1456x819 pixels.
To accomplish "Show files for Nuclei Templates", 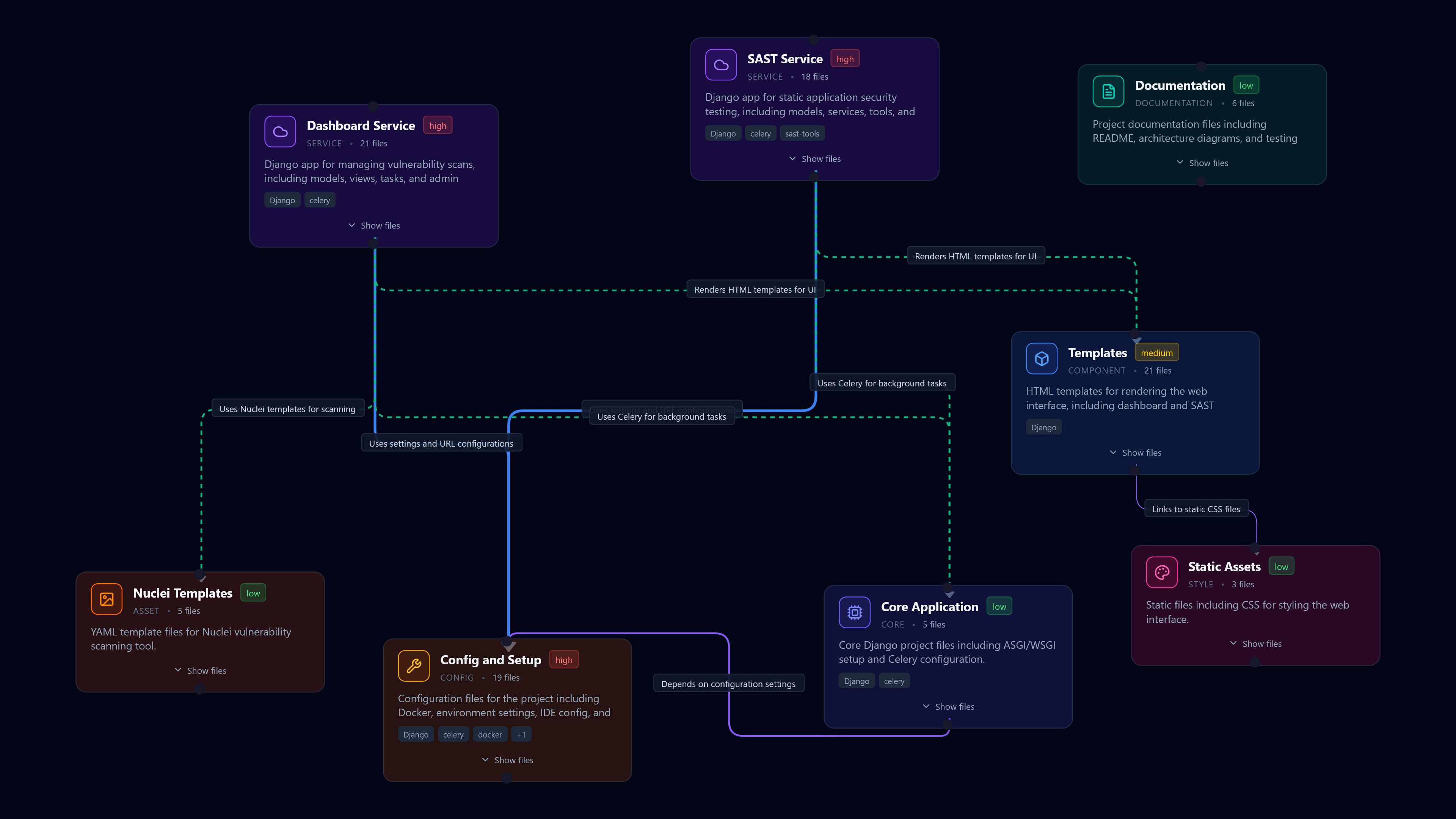I will pyautogui.click(x=200, y=670).
